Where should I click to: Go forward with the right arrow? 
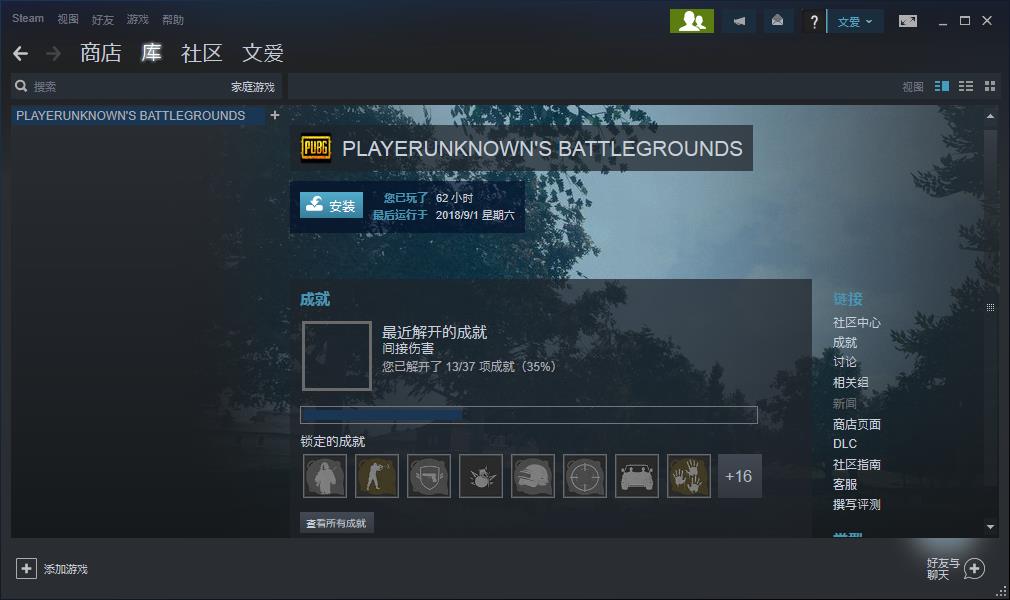click(x=53, y=53)
